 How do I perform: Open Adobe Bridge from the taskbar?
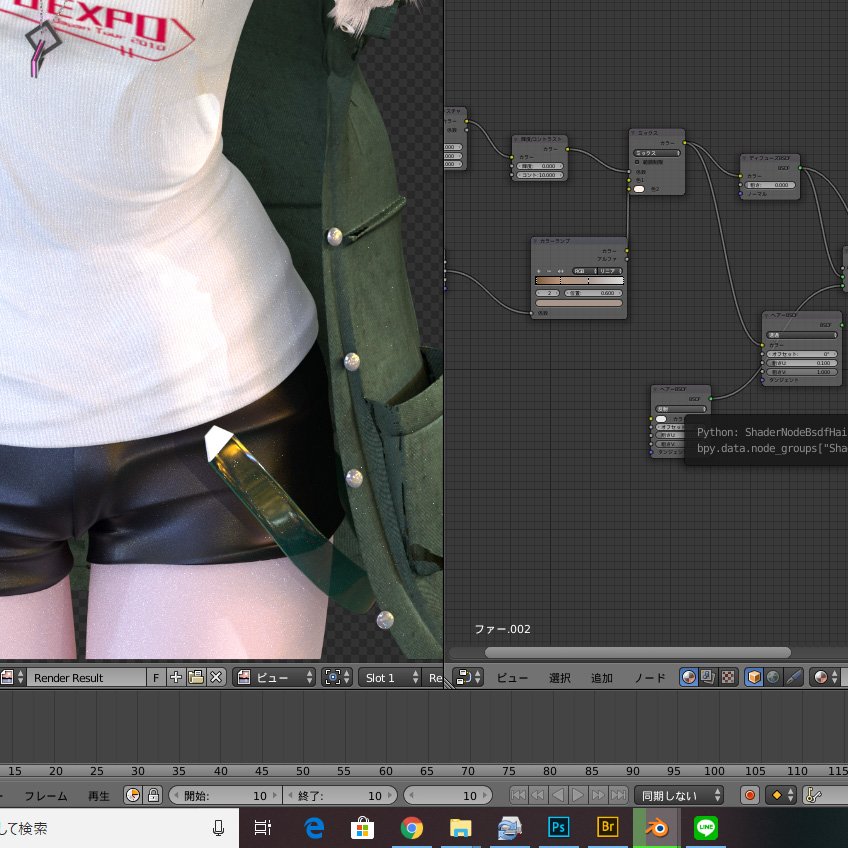(x=608, y=827)
